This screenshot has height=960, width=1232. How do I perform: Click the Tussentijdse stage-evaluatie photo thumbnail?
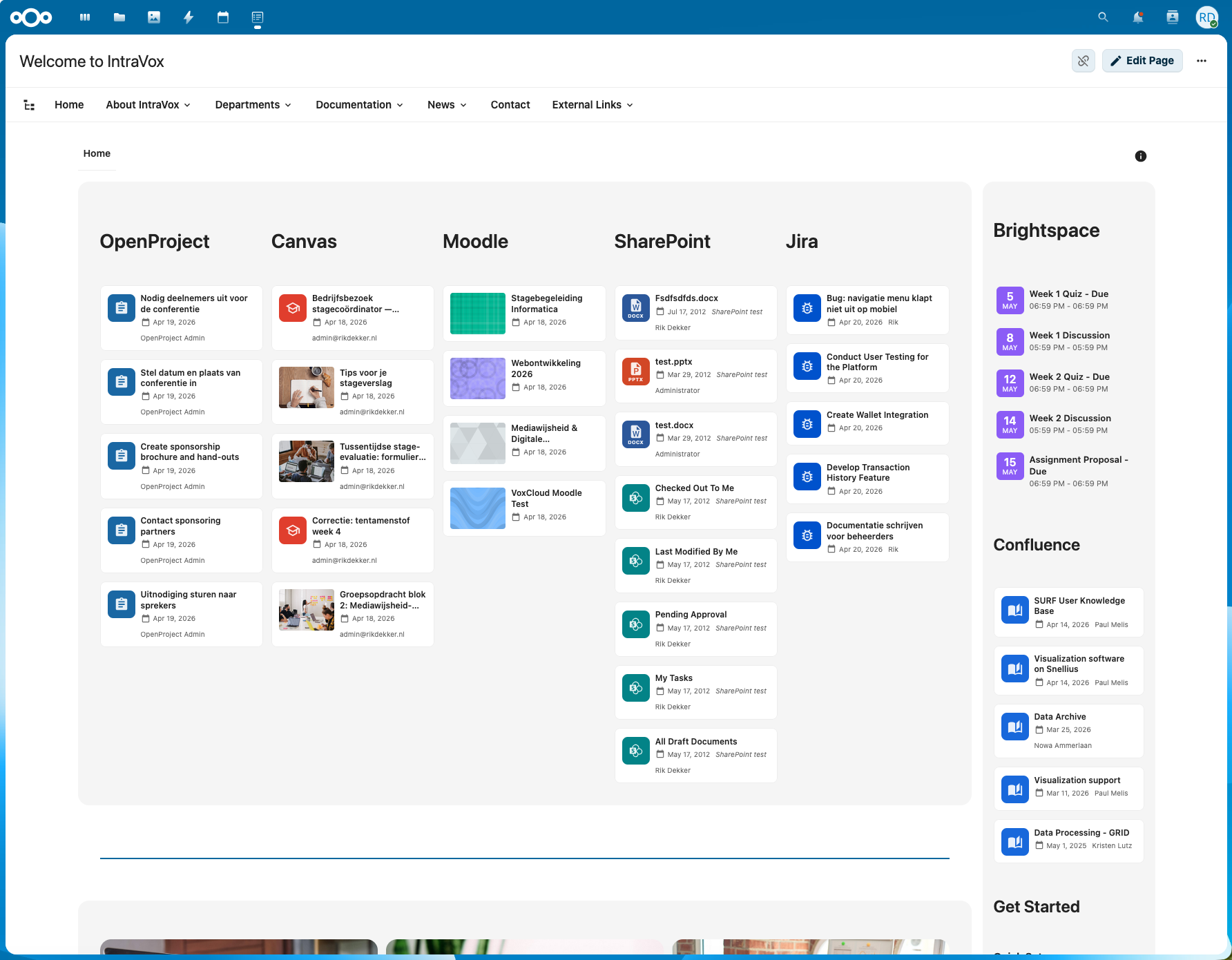(x=307, y=461)
